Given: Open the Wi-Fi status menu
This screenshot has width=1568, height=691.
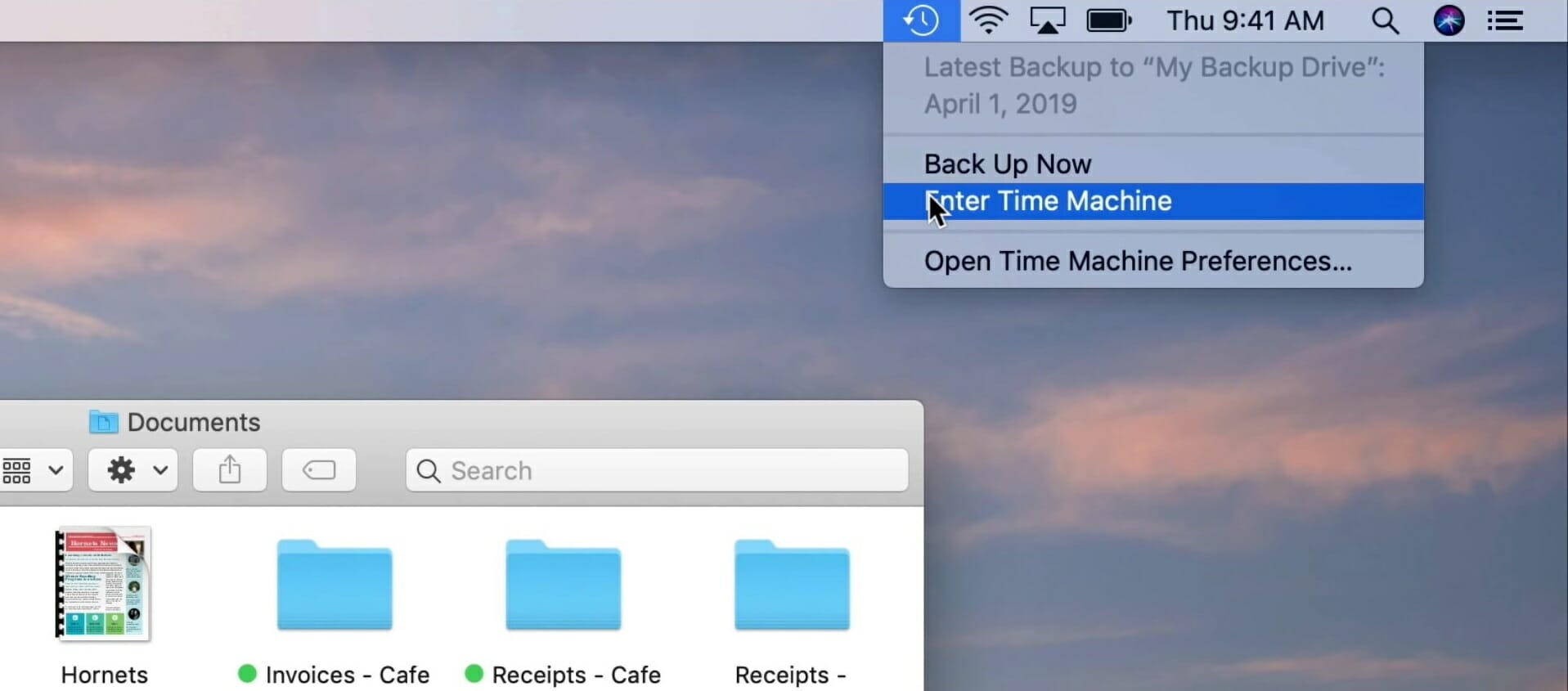Looking at the screenshot, I should coord(988,20).
